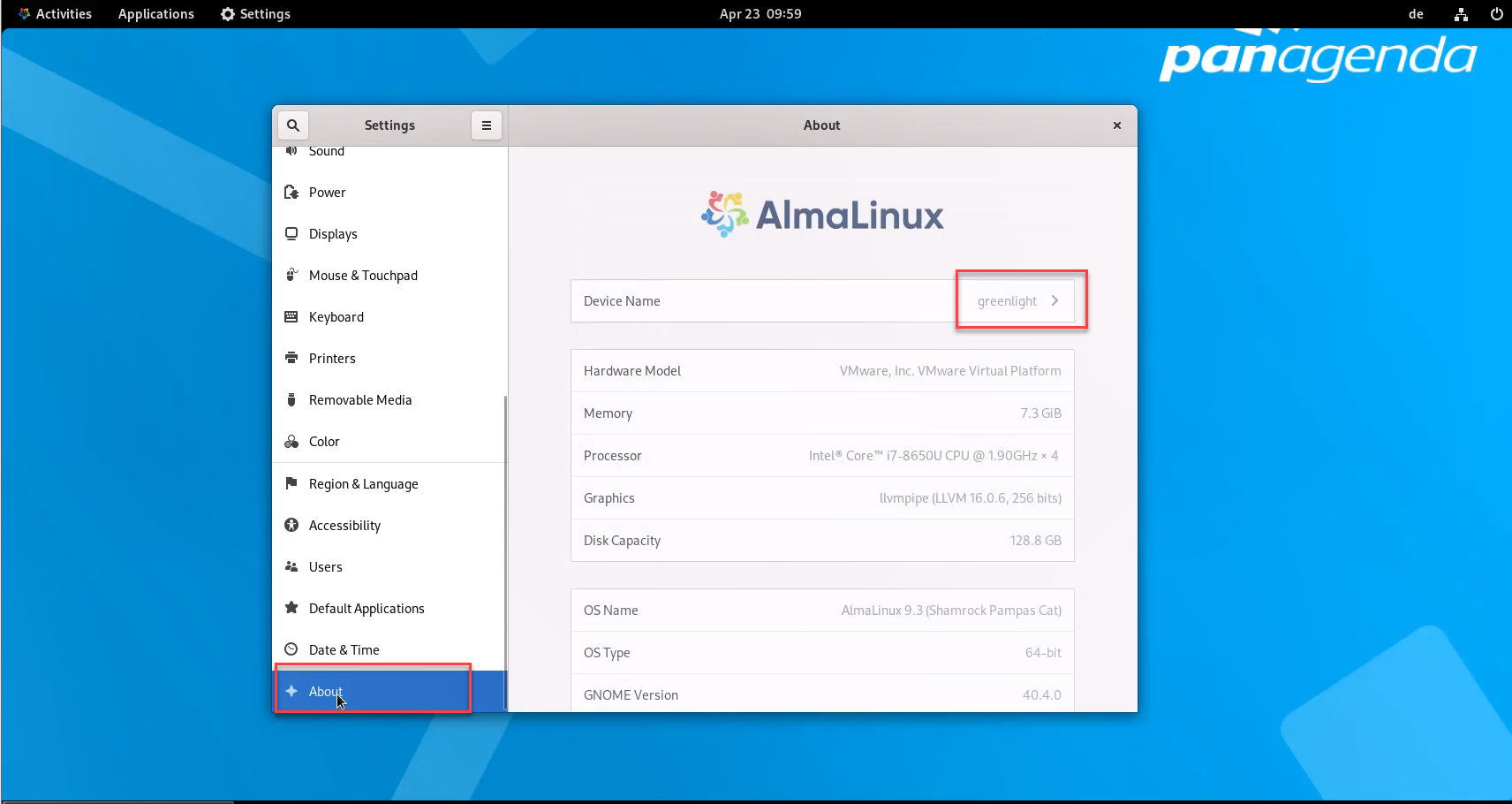The width and height of the screenshot is (1512, 804).
Task: Click the clock date in top bar
Action: pos(760,14)
